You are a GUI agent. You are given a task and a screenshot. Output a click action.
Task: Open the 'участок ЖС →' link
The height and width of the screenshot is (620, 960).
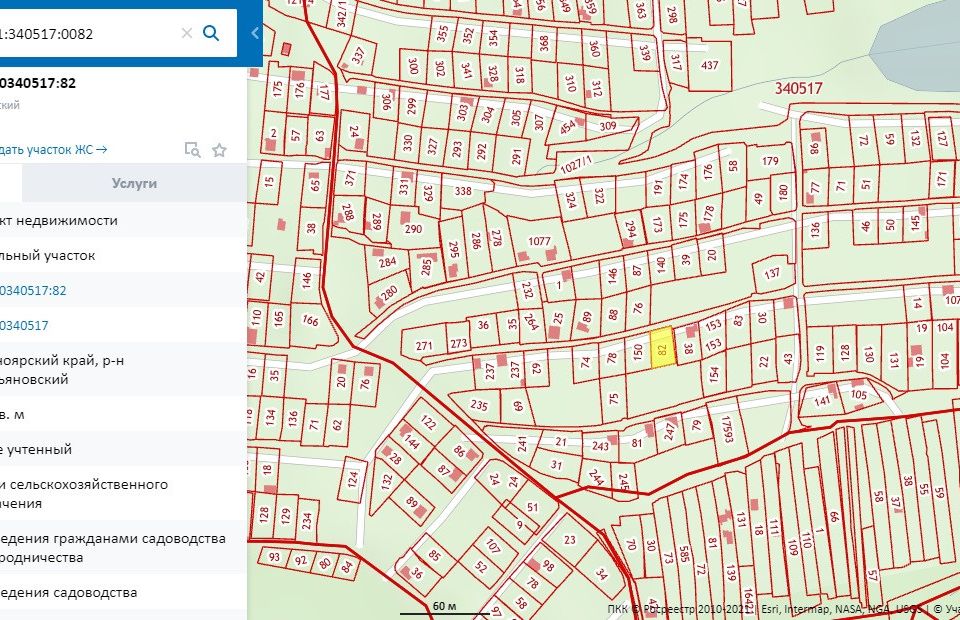54,149
